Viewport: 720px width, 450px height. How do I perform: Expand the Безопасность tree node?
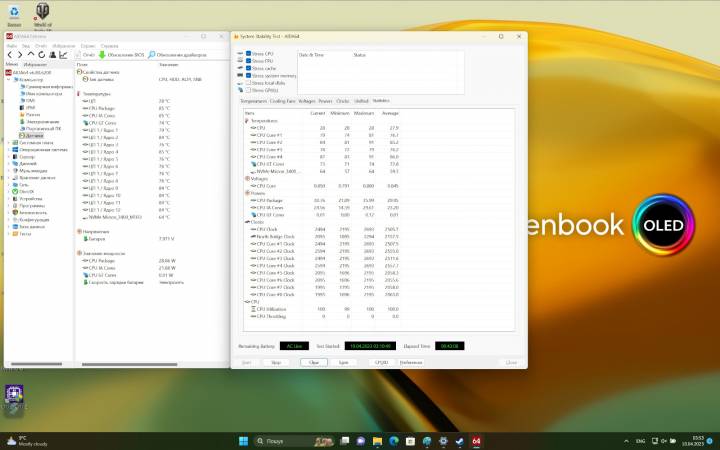(x=8, y=213)
